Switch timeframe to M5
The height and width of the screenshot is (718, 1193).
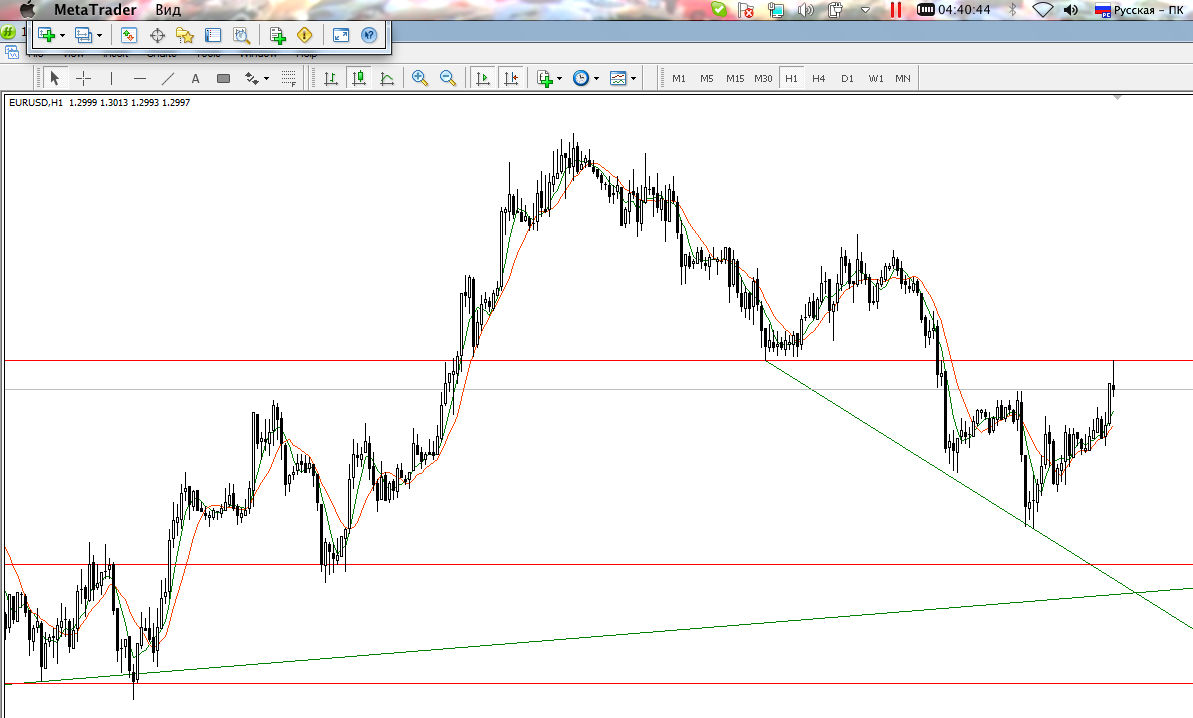pos(707,78)
